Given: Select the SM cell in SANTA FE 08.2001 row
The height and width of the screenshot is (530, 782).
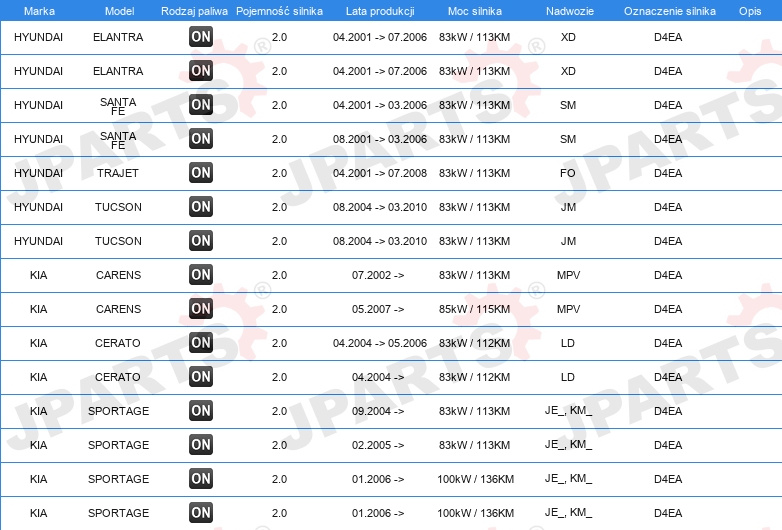Looking at the screenshot, I should click(x=568, y=139).
